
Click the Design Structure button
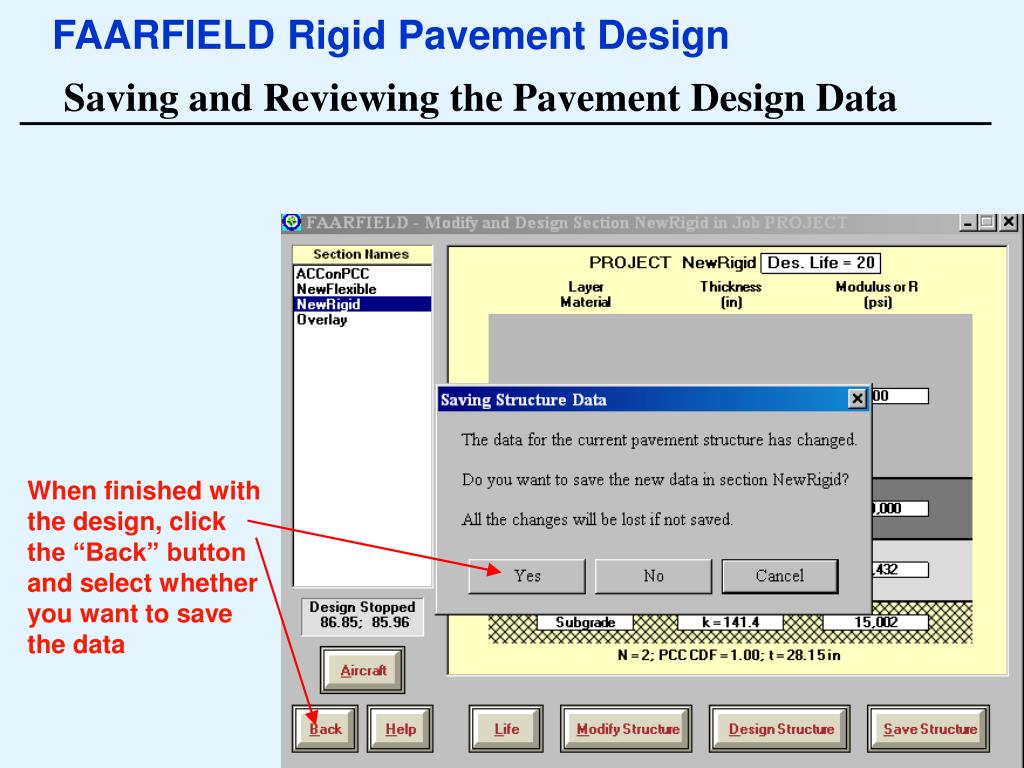[x=780, y=729]
